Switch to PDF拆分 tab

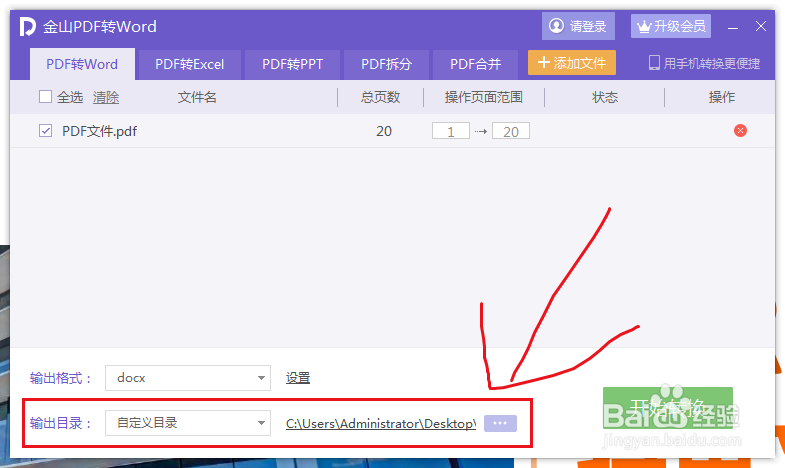(386, 64)
